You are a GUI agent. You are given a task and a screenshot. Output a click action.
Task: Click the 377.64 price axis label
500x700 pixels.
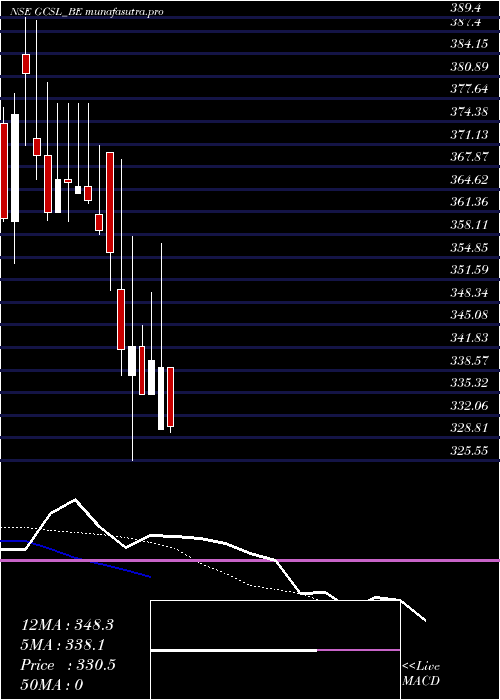point(468,89)
